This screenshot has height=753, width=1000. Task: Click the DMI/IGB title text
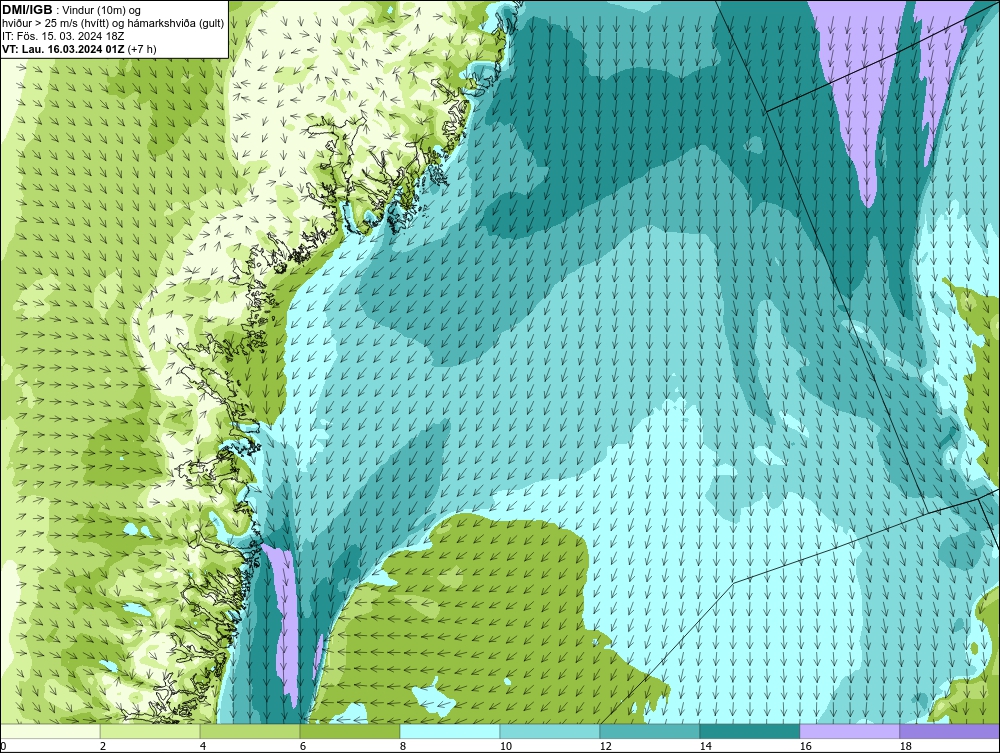(x=27, y=10)
